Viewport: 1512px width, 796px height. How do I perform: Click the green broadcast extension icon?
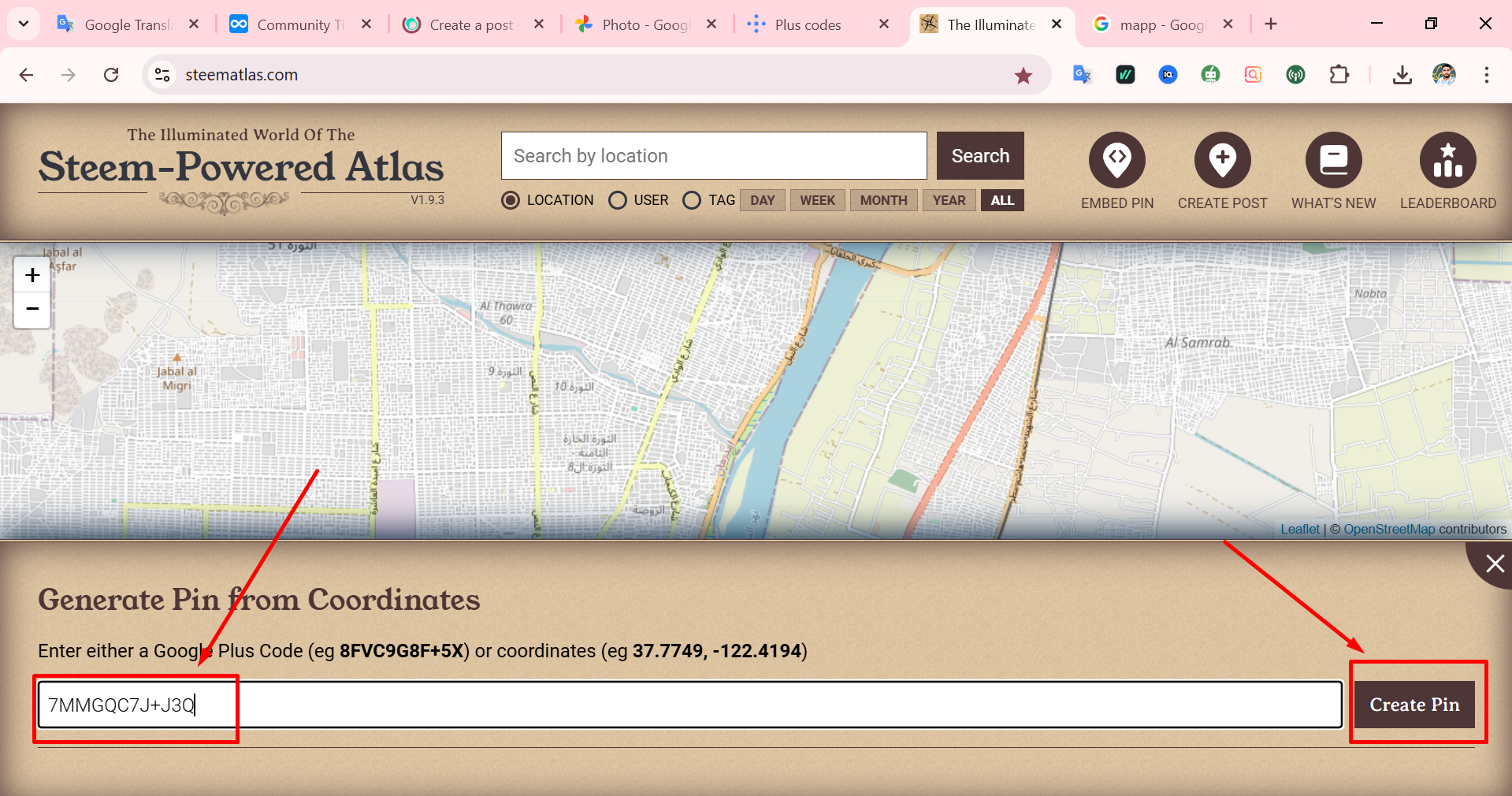click(1295, 75)
